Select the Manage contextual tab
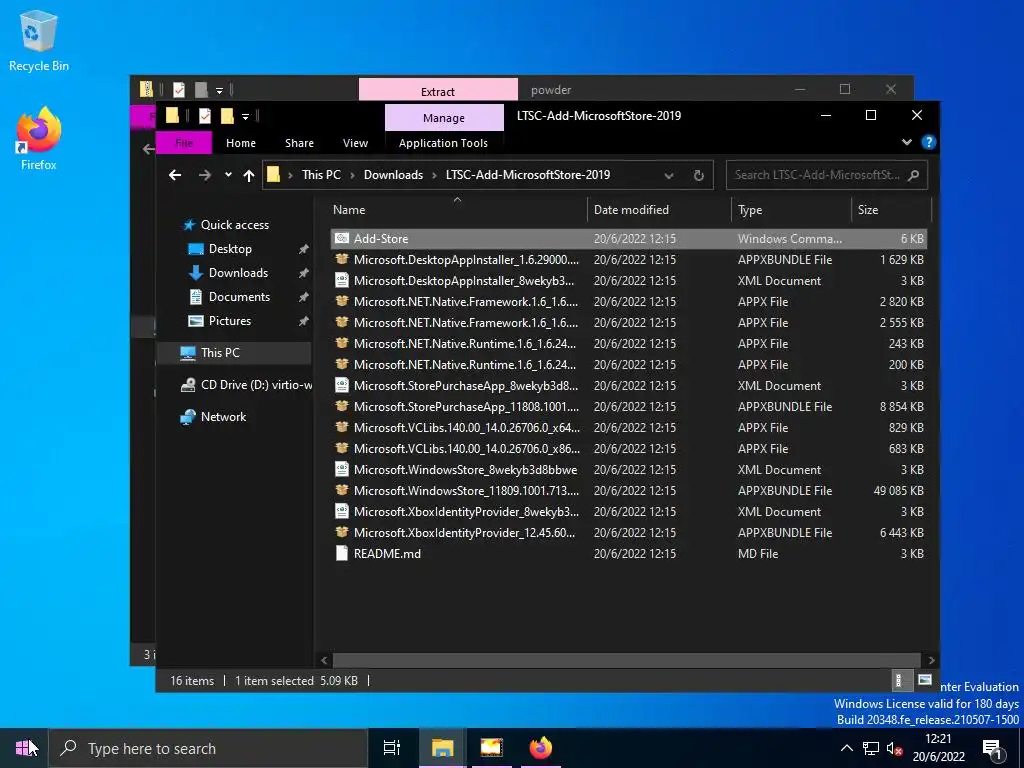The height and width of the screenshot is (768, 1024). 444,118
